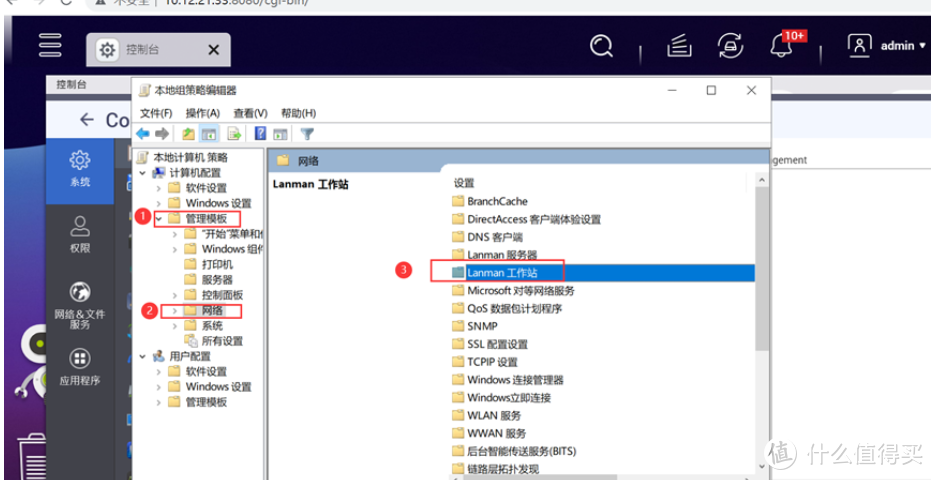
Task: Select DirectAccess 客户端体验设置 entry
Action: click(526, 219)
